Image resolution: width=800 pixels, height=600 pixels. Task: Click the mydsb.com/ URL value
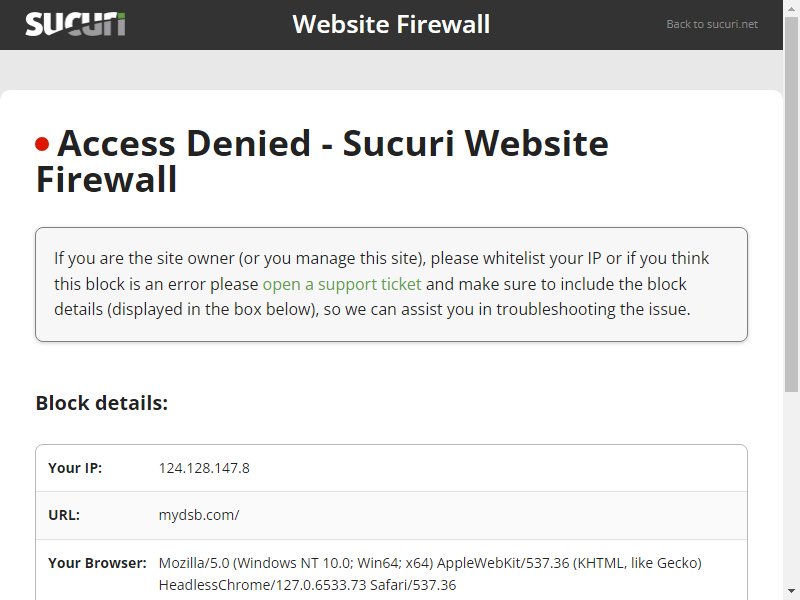click(x=199, y=515)
